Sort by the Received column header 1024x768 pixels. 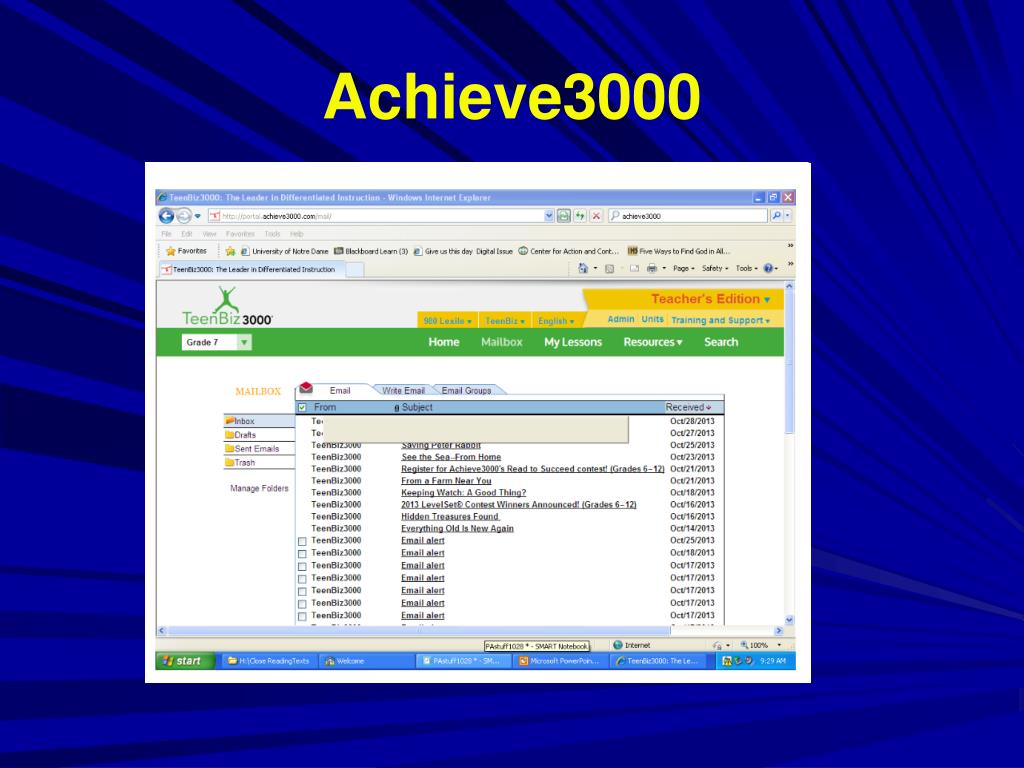pyautogui.click(x=688, y=407)
